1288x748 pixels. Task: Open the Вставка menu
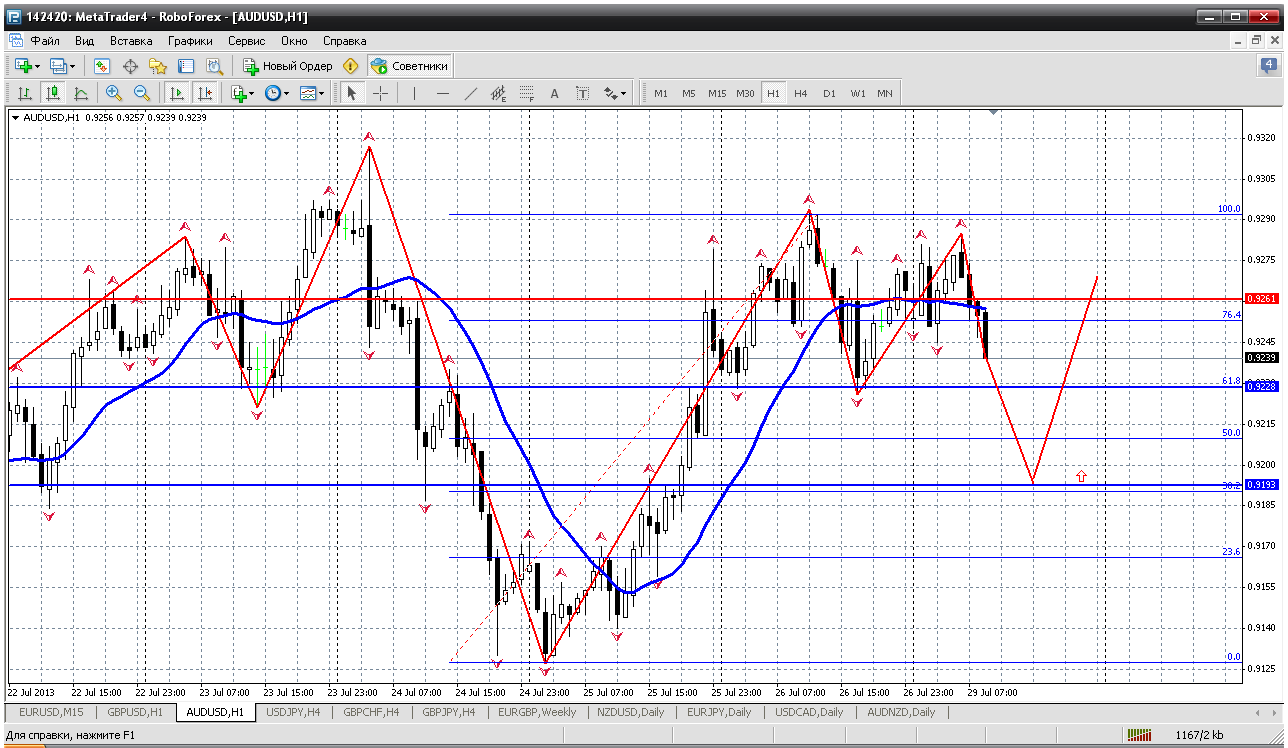tap(131, 41)
